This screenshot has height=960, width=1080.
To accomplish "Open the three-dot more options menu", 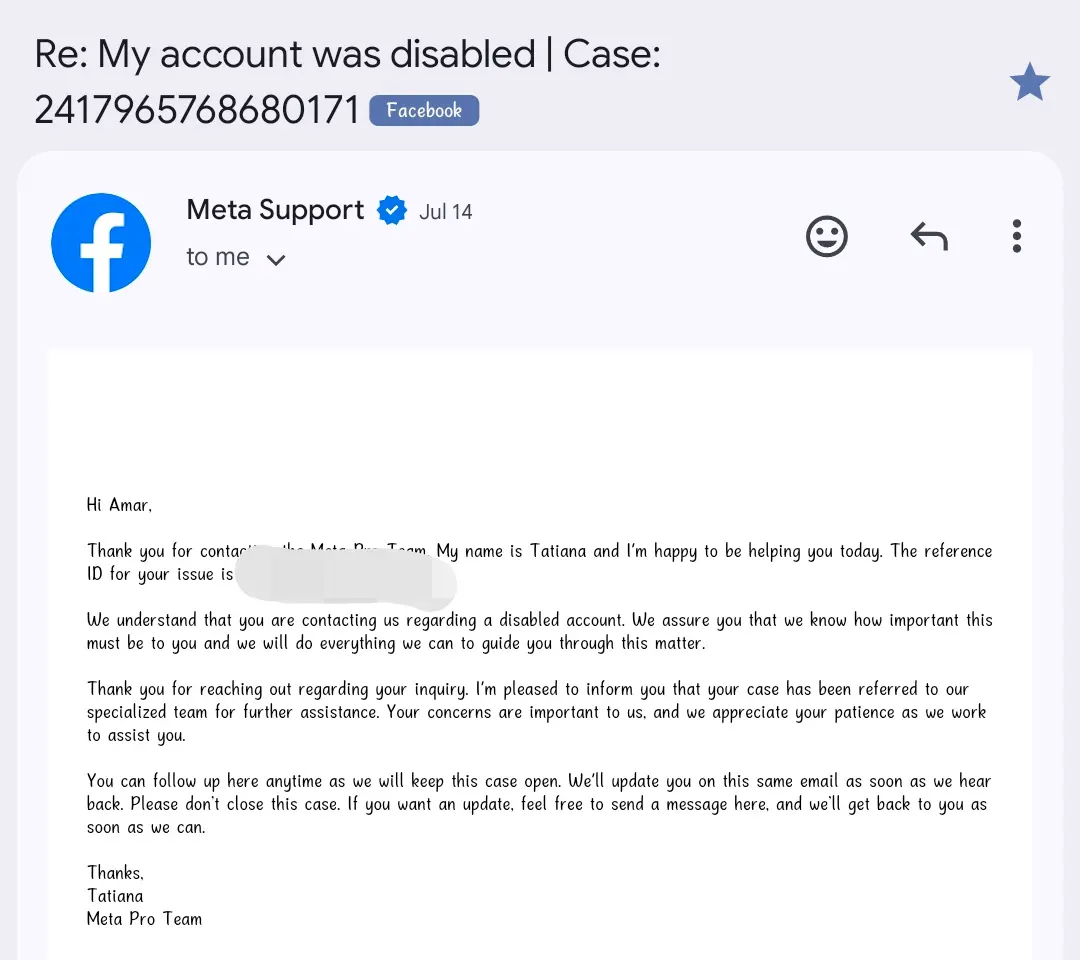I will point(1017,236).
